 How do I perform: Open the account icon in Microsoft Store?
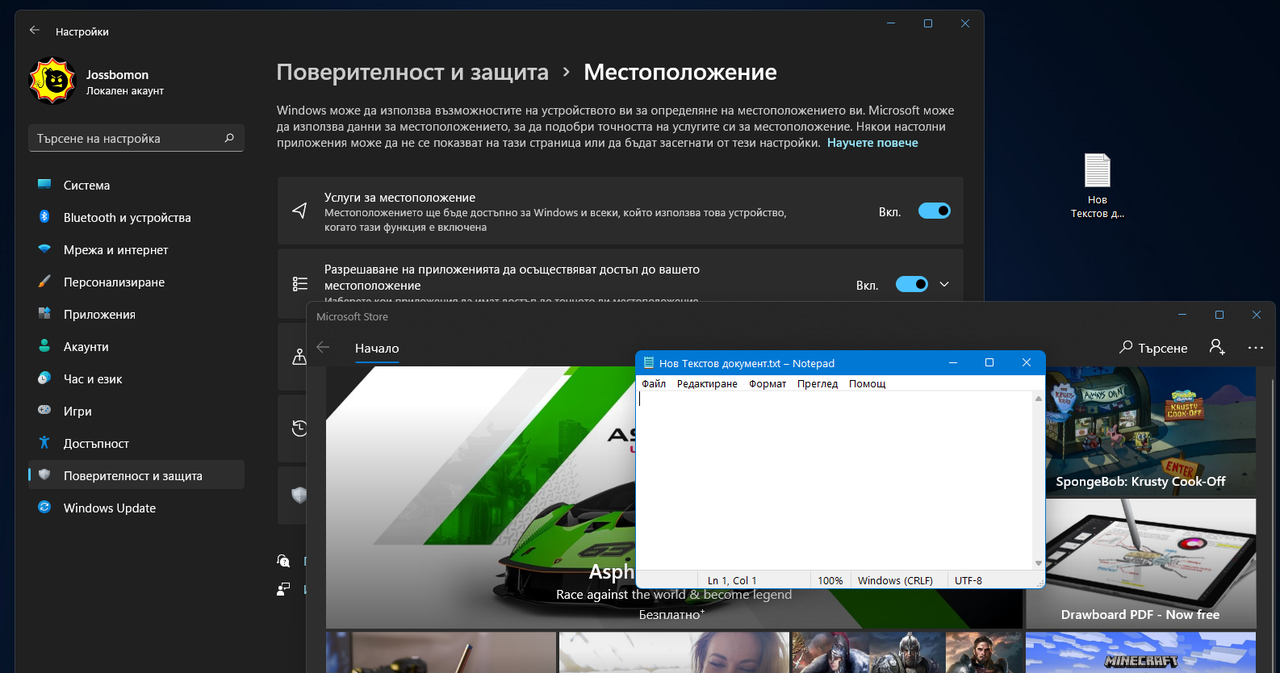point(1217,347)
